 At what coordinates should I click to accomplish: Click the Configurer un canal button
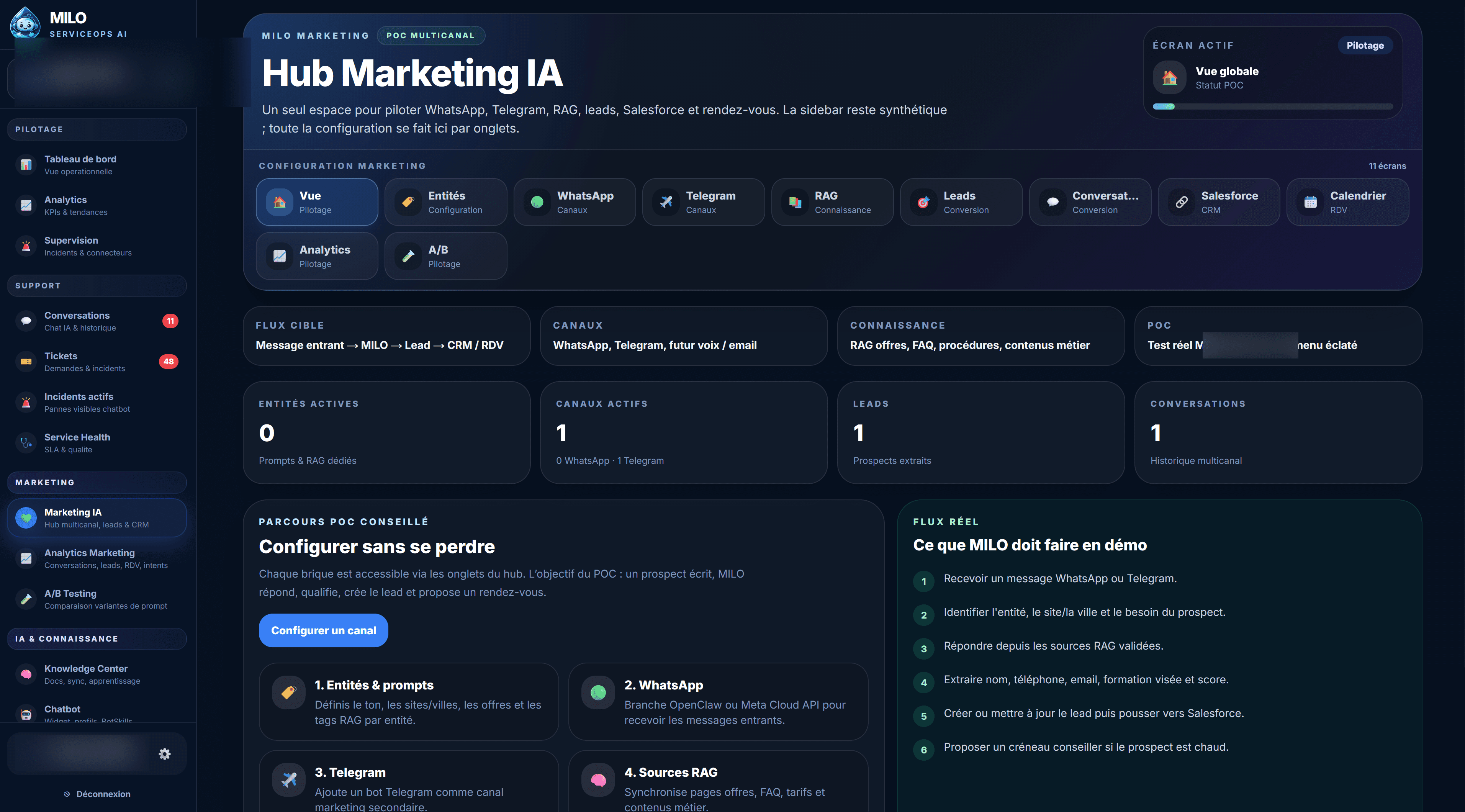coord(323,630)
